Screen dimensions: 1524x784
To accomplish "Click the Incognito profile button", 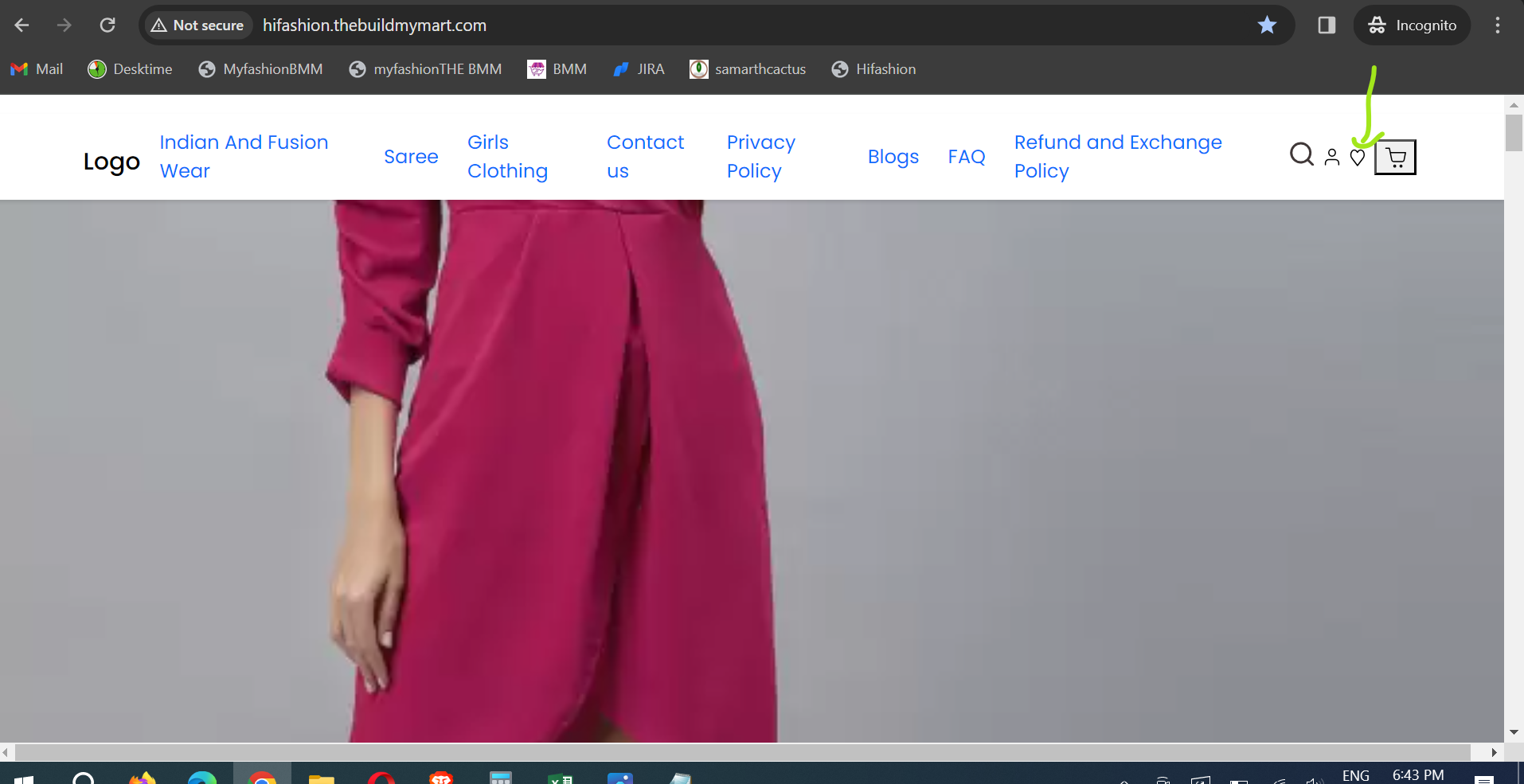I will 1412,25.
